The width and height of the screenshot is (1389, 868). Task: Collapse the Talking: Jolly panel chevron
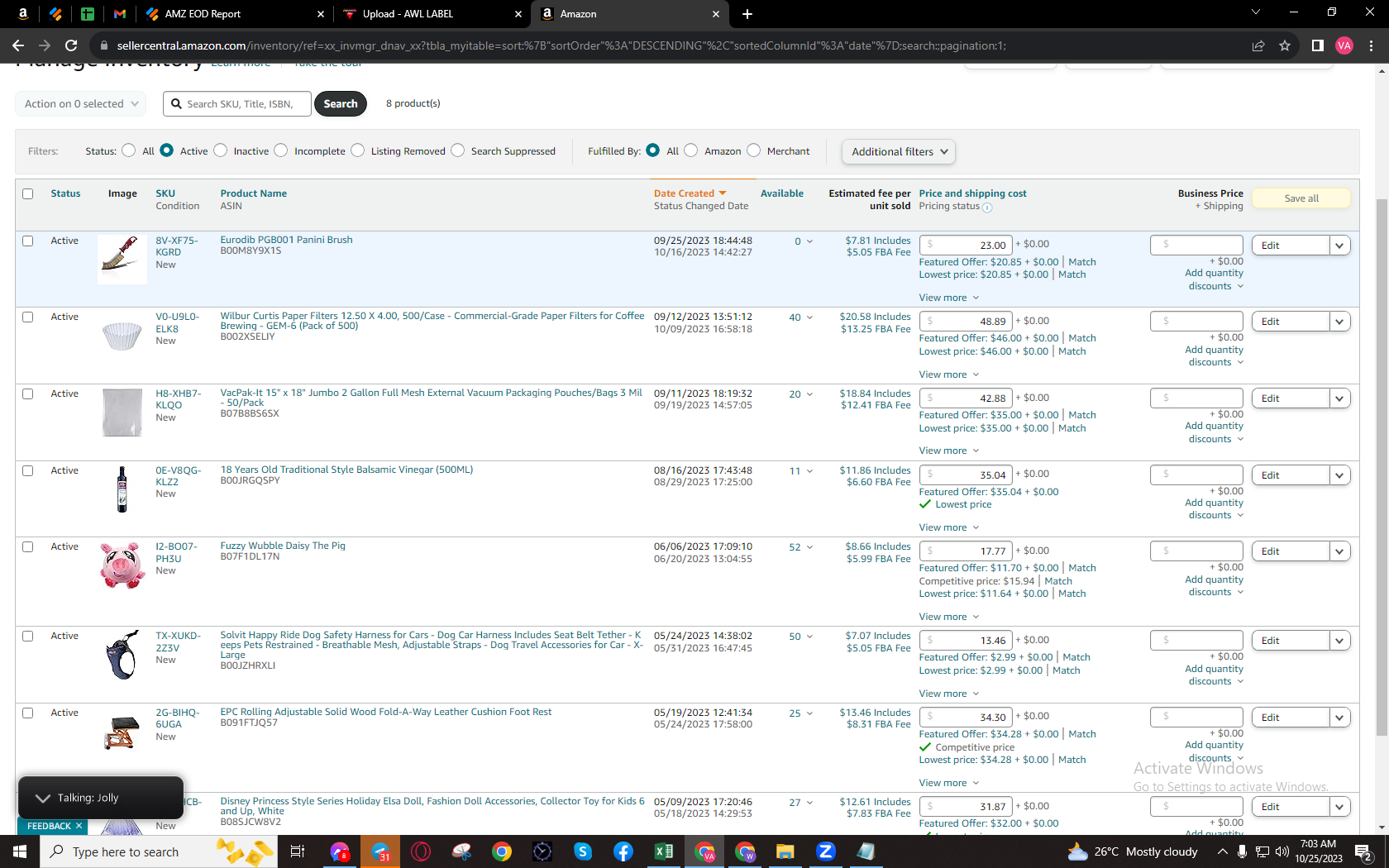coord(43,798)
